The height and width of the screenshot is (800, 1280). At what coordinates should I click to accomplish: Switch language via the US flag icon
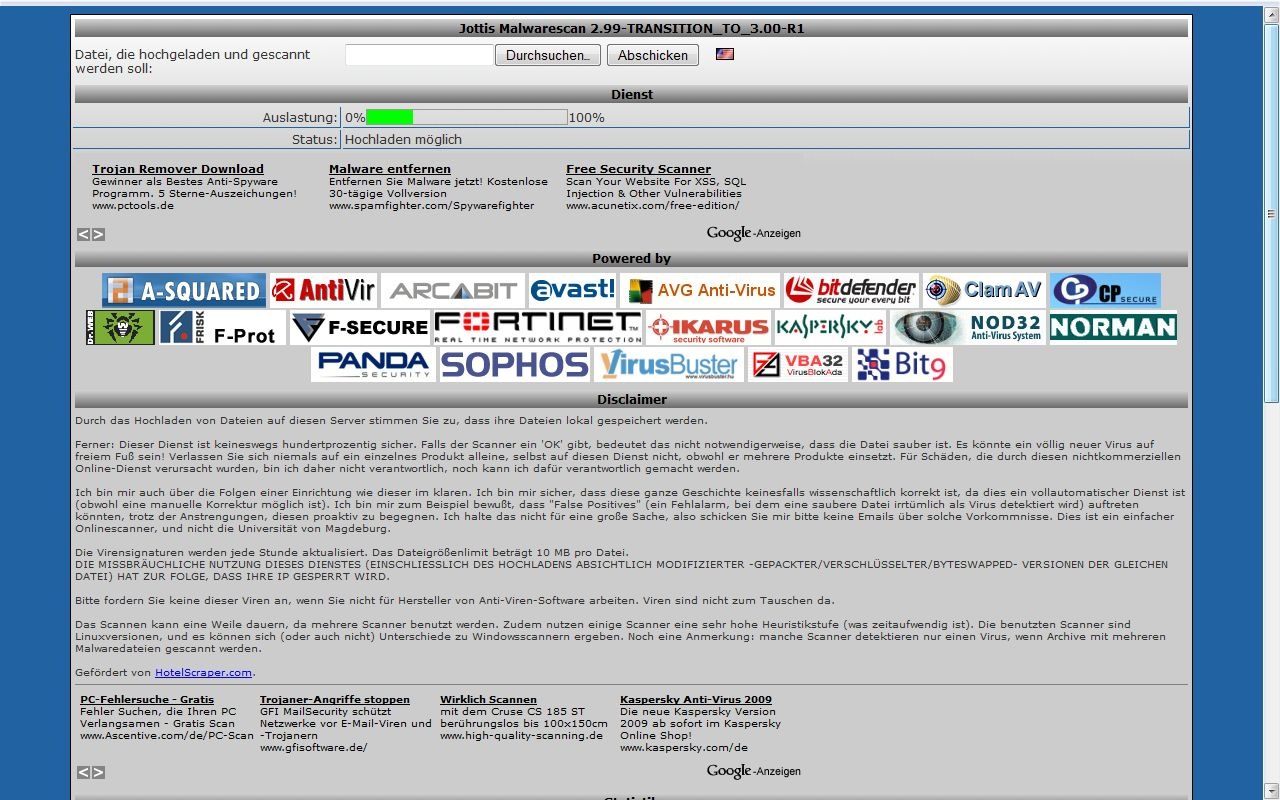pyautogui.click(x=725, y=54)
